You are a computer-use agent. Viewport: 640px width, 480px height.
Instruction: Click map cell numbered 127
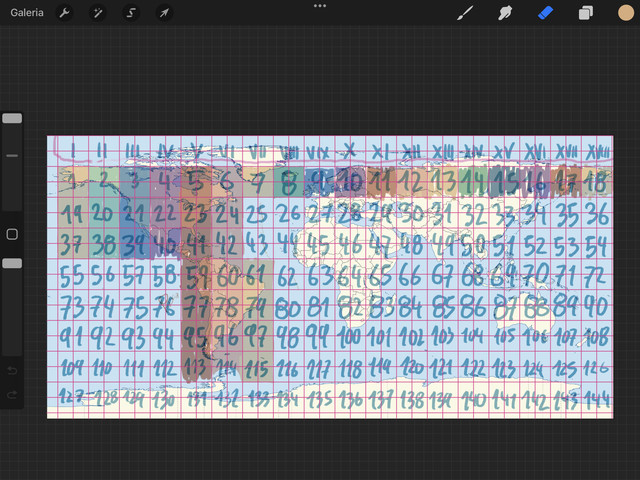[73, 396]
